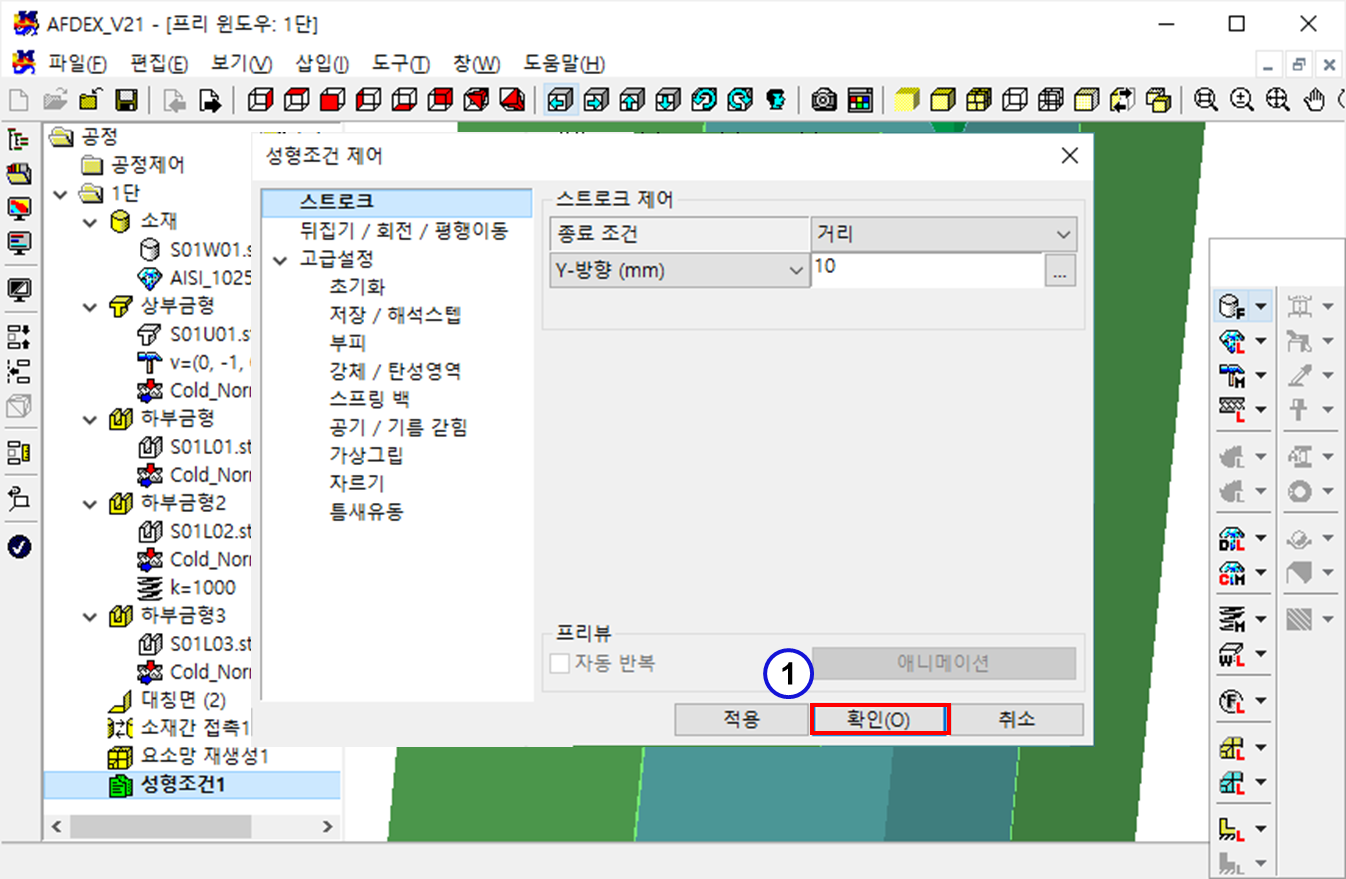Click the stroke distance input field
The image size is (1346, 879).
(926, 267)
